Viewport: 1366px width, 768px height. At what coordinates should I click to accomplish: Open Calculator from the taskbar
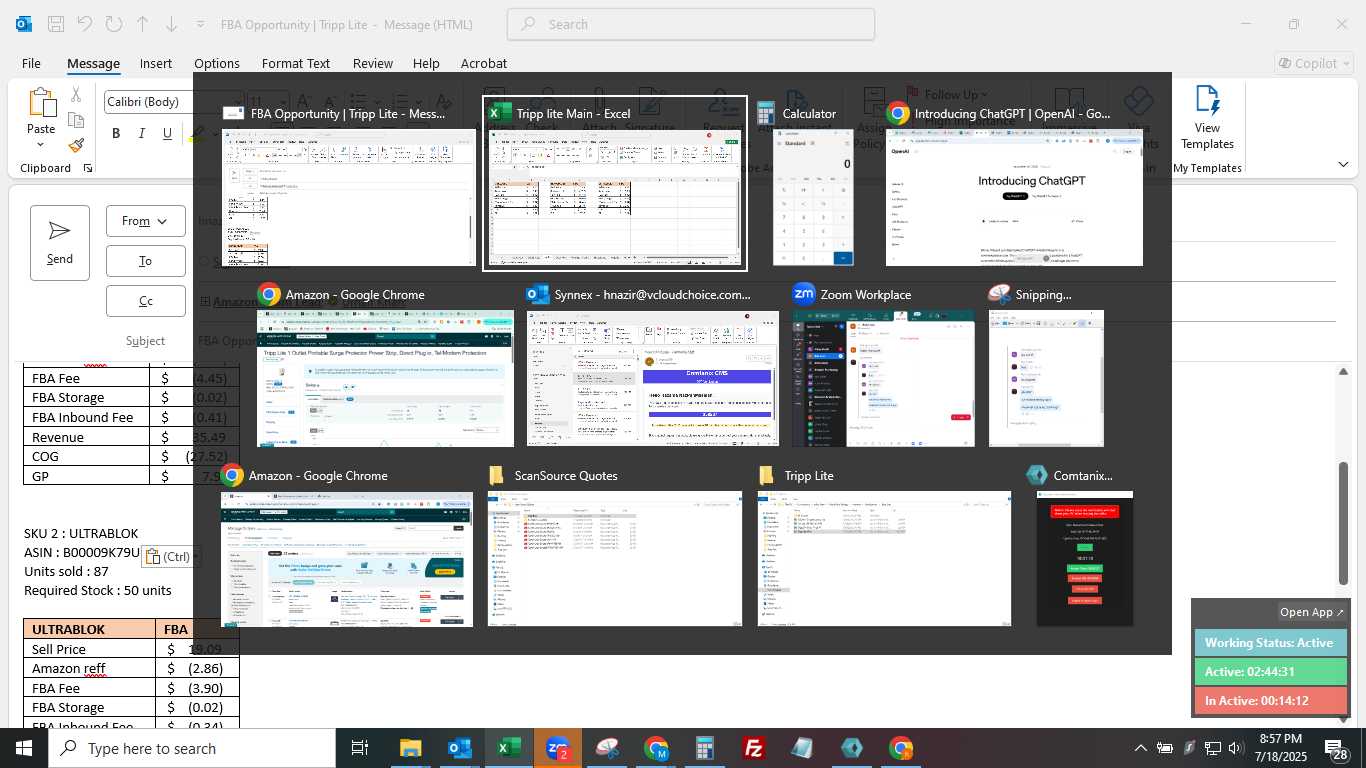point(705,748)
